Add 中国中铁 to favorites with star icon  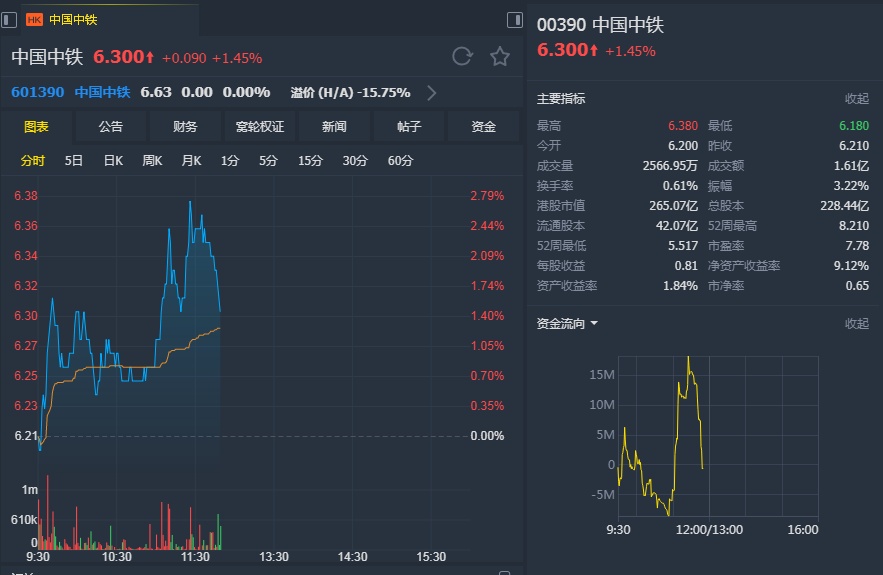[x=499, y=56]
